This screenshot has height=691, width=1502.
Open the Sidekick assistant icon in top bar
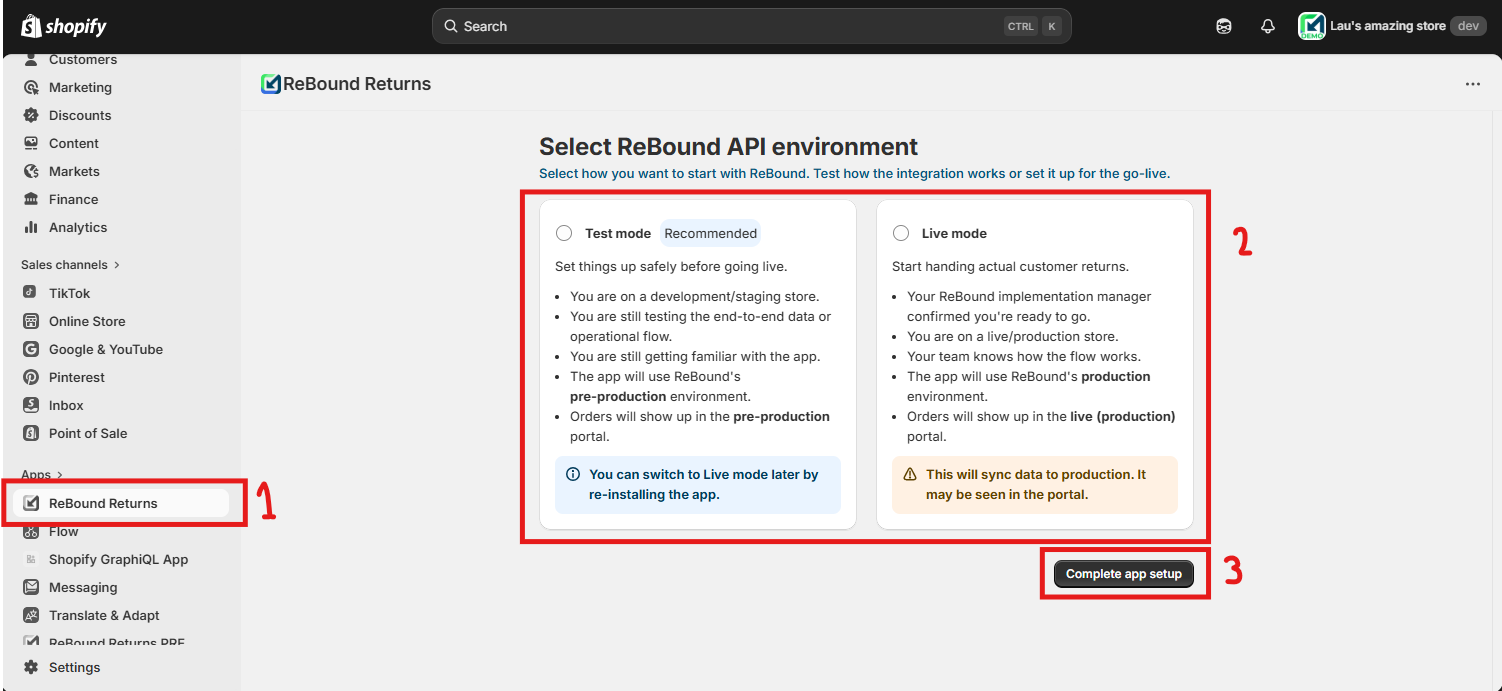[1224, 27]
